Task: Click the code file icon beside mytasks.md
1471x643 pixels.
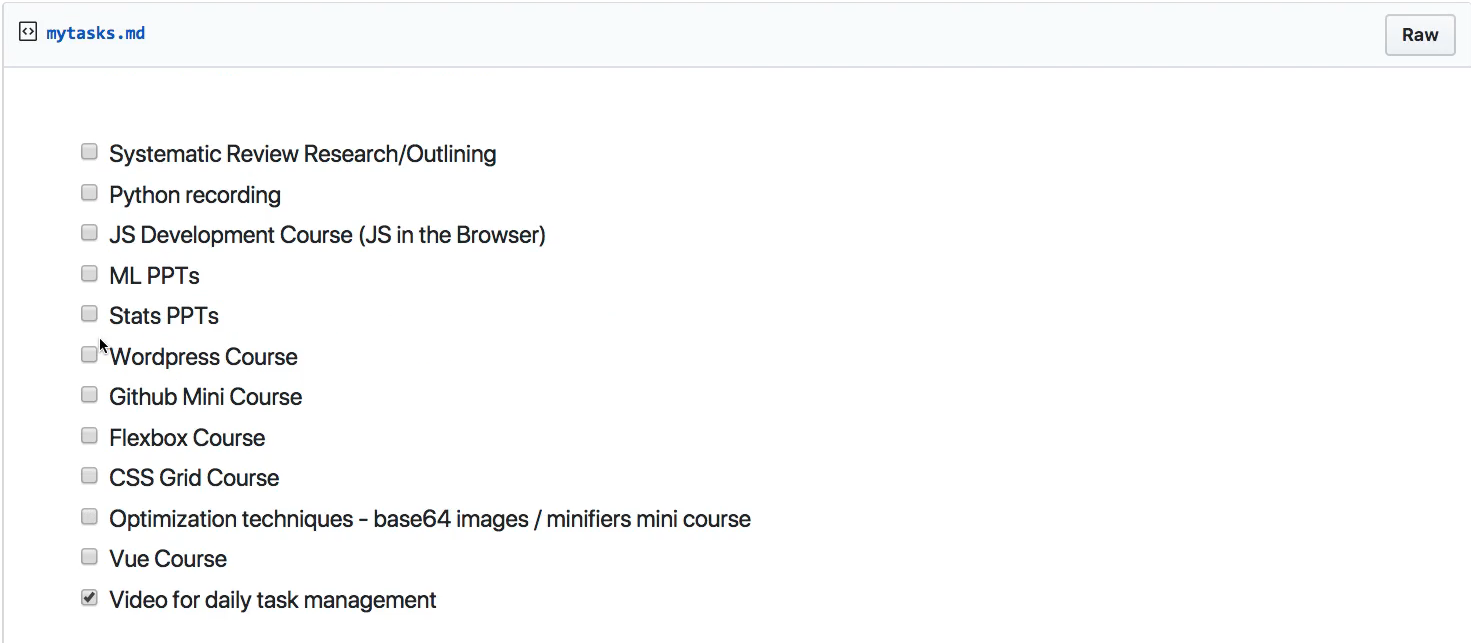Action: 28,32
